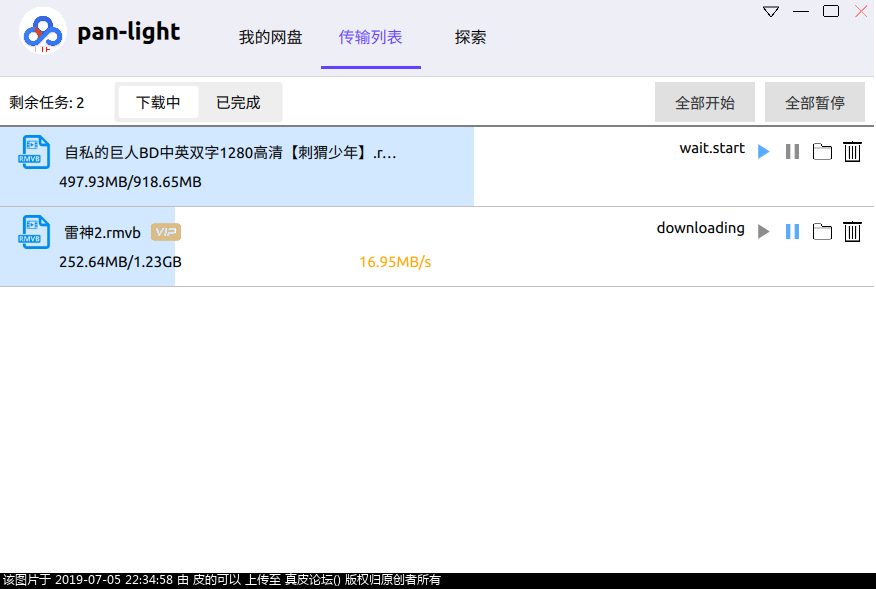This screenshot has width=876, height=589.
Task: Delete the 自私的巨人 task with trash icon
Action: pos(852,151)
